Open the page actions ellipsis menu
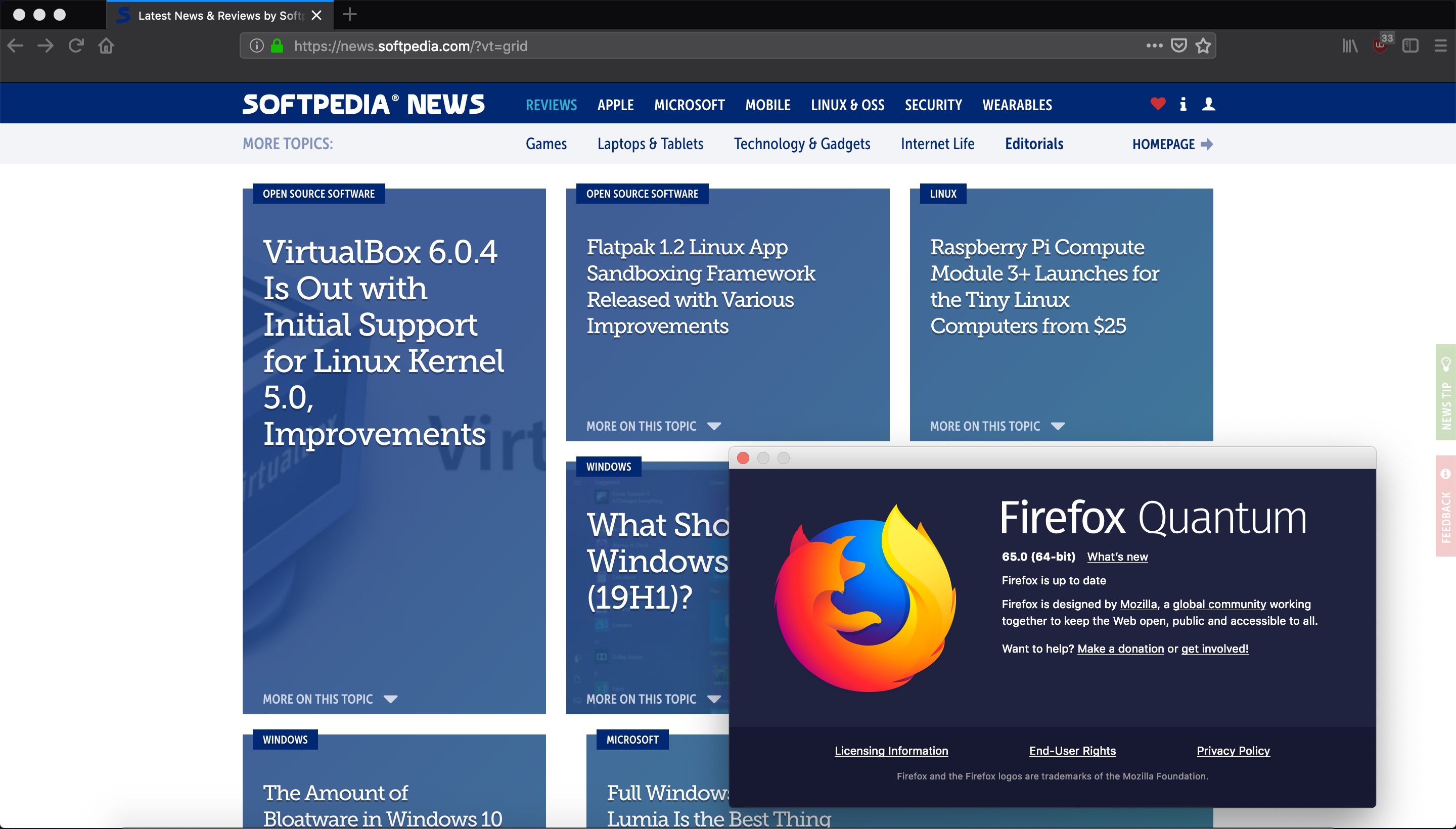 pyautogui.click(x=1154, y=45)
